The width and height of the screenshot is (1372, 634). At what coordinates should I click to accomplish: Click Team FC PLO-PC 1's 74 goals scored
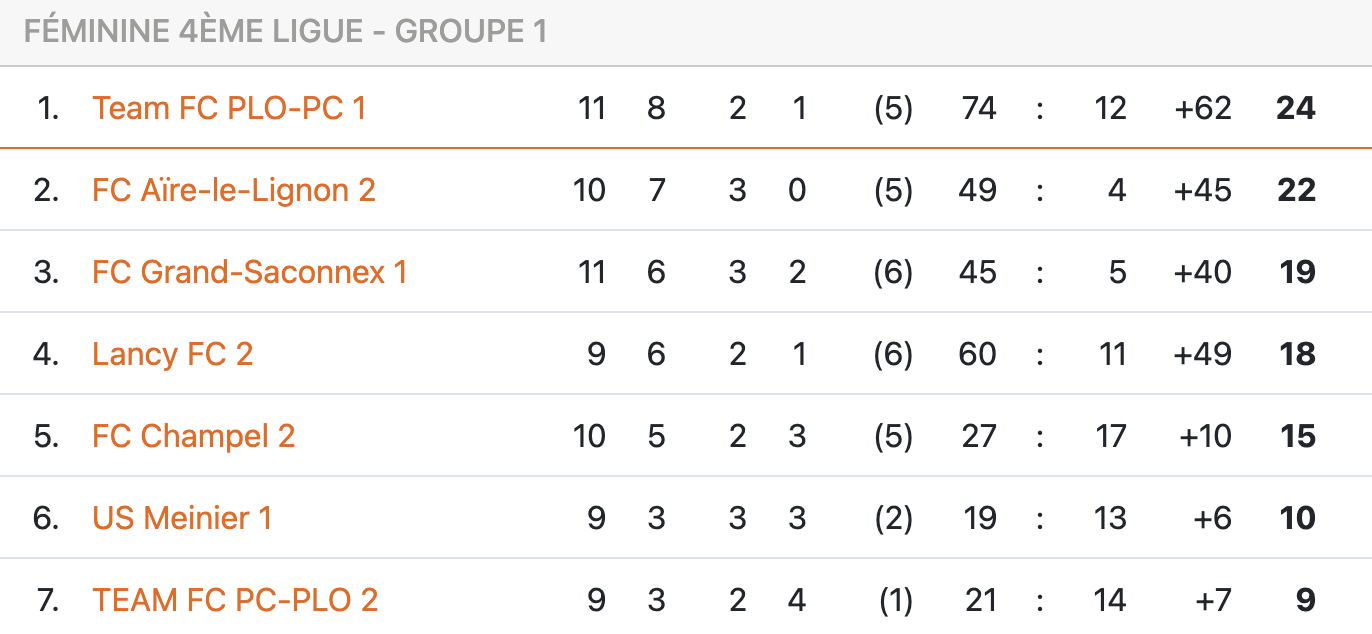978,108
